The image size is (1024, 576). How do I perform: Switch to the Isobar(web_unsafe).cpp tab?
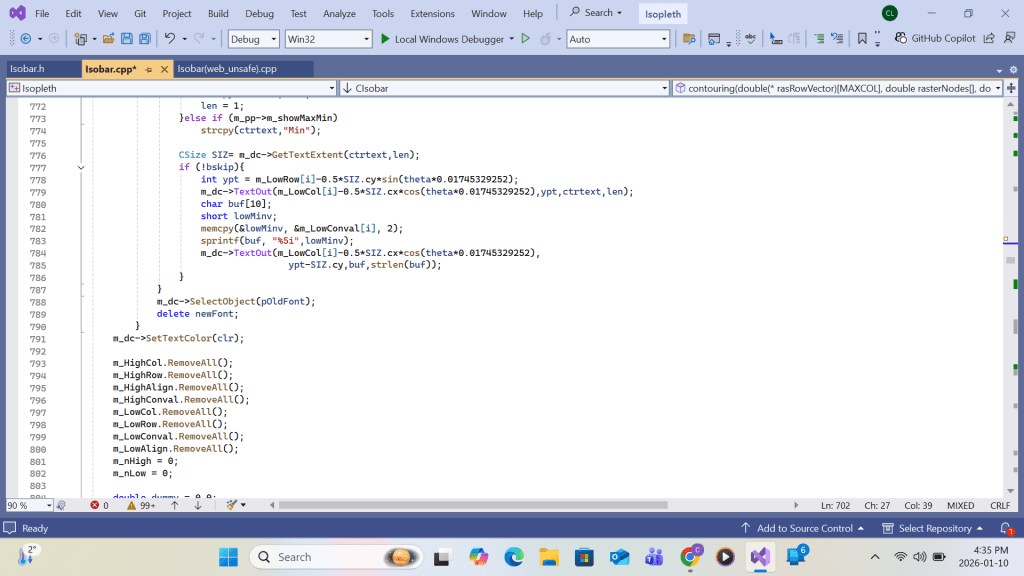tap(226, 69)
